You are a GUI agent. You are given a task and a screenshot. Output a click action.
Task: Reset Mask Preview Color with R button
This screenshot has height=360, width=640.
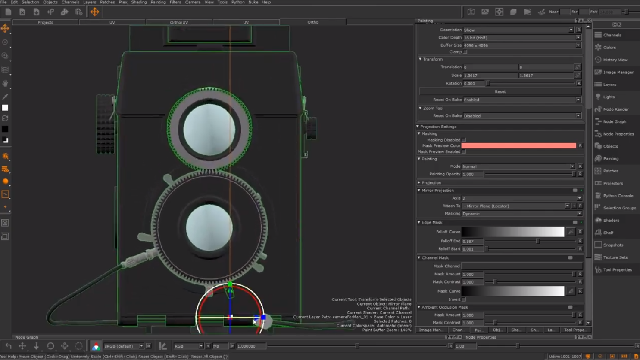point(580,146)
